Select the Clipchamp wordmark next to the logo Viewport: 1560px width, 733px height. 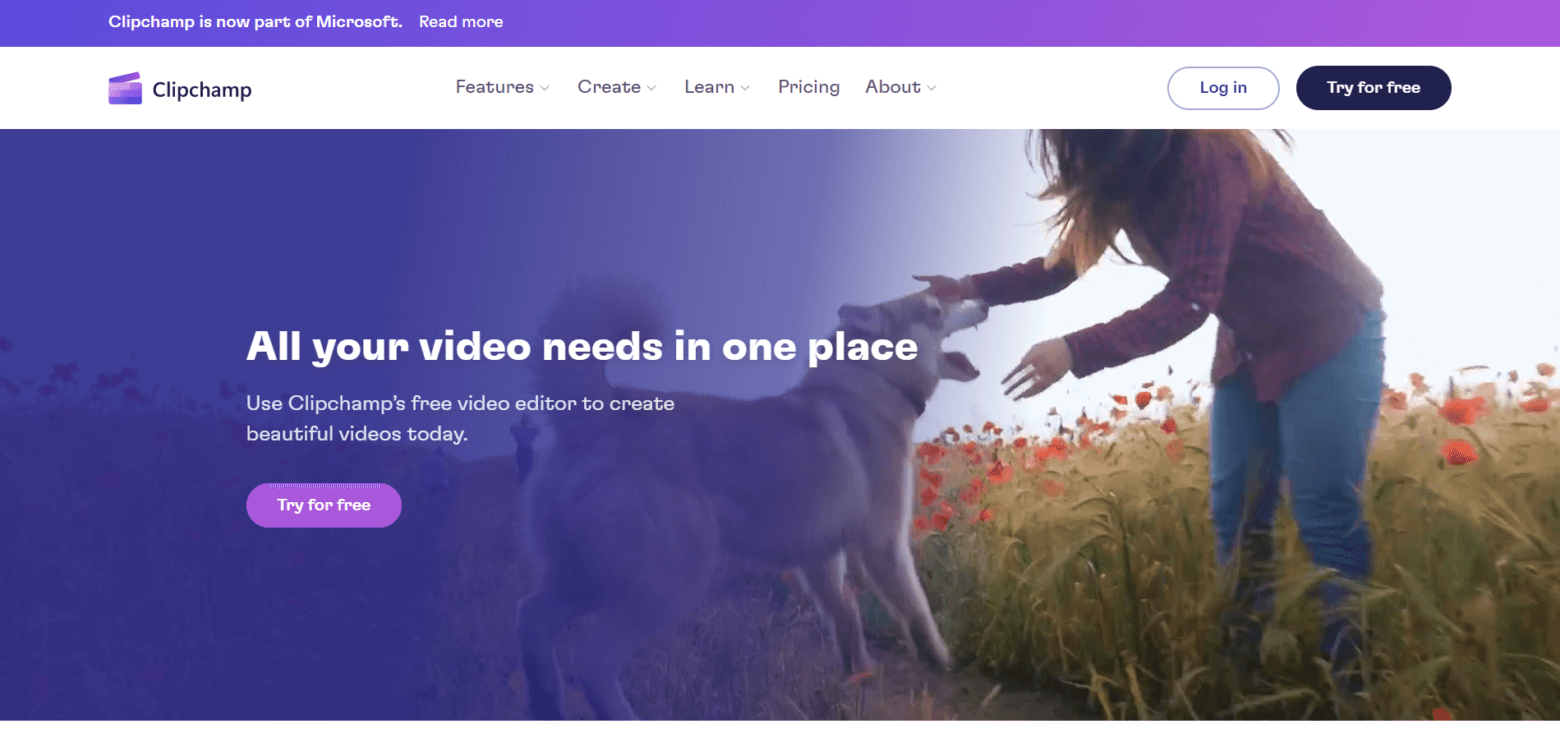[x=201, y=89]
